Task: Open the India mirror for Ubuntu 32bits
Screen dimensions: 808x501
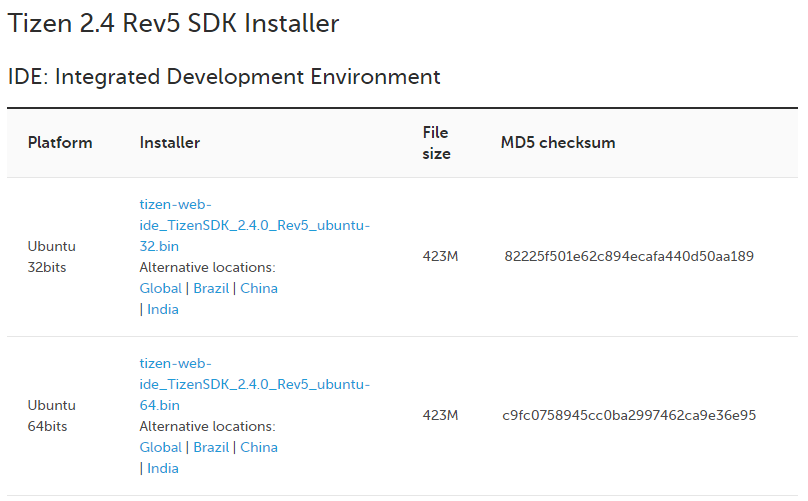Action: point(163,309)
